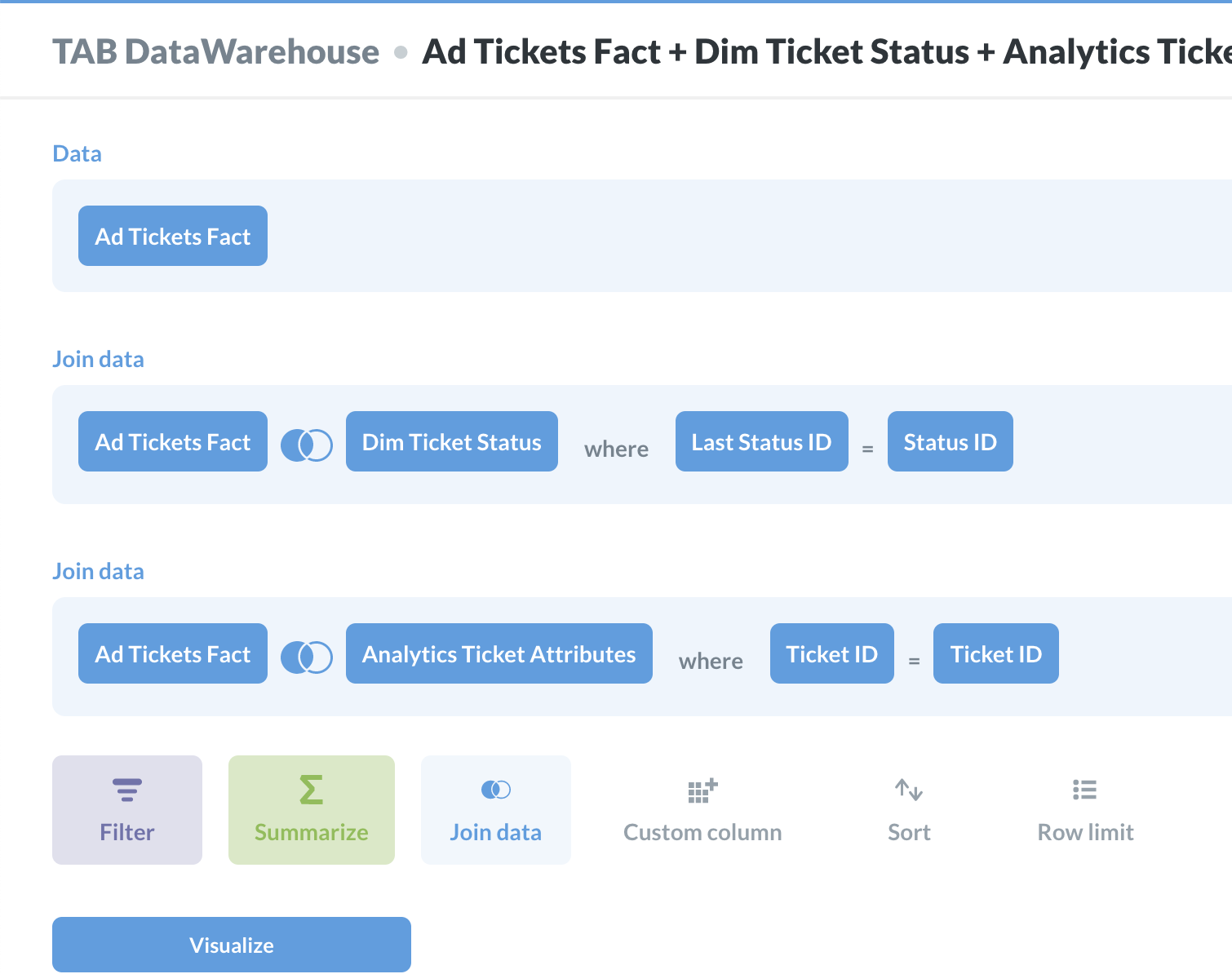Open the Filter step
This screenshot has height=974, width=1232.
click(x=126, y=809)
